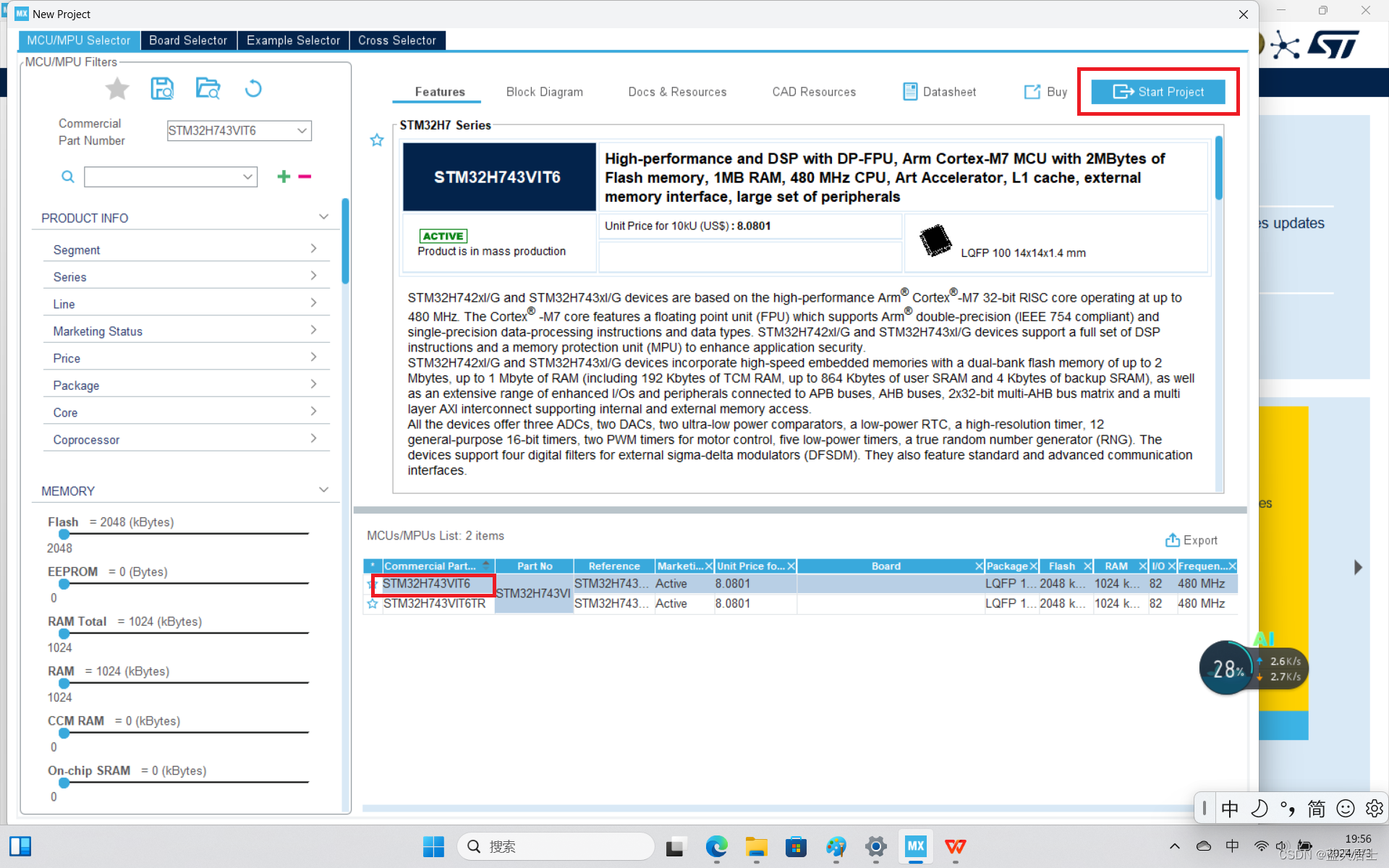Click the reset filters refresh icon
This screenshot has height=868, width=1389.
click(253, 89)
